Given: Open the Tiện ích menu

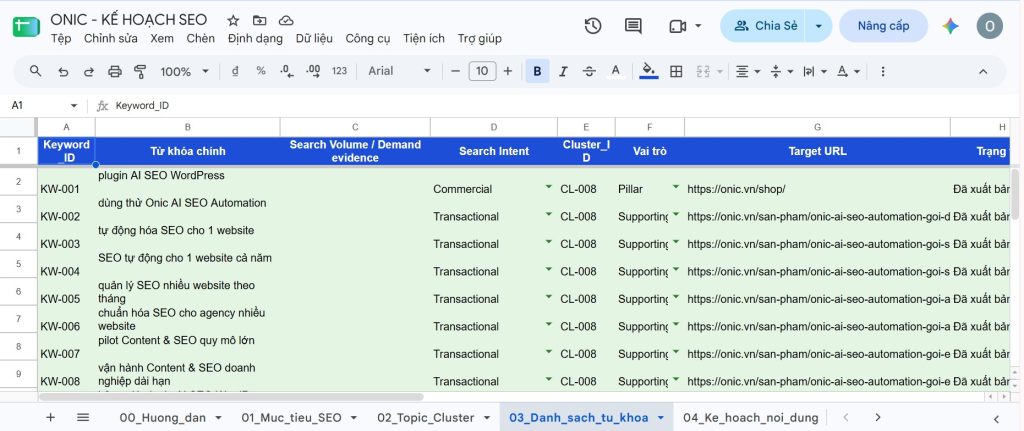Looking at the screenshot, I should click(424, 39).
